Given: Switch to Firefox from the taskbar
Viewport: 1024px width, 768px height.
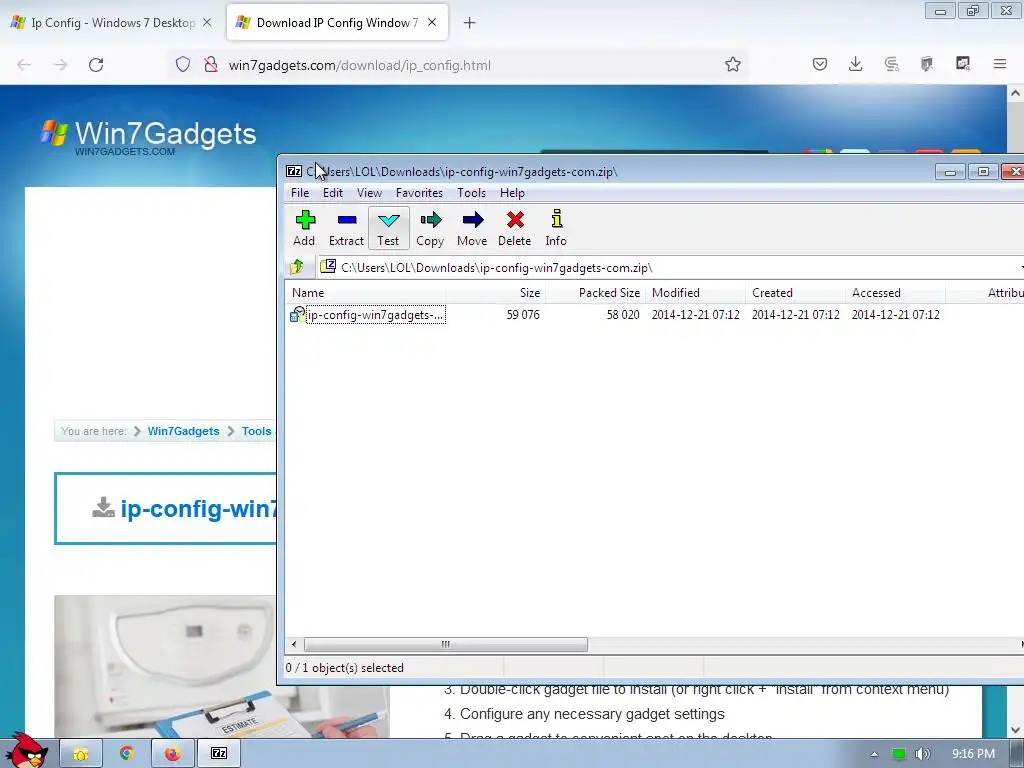Looking at the screenshot, I should point(172,754).
